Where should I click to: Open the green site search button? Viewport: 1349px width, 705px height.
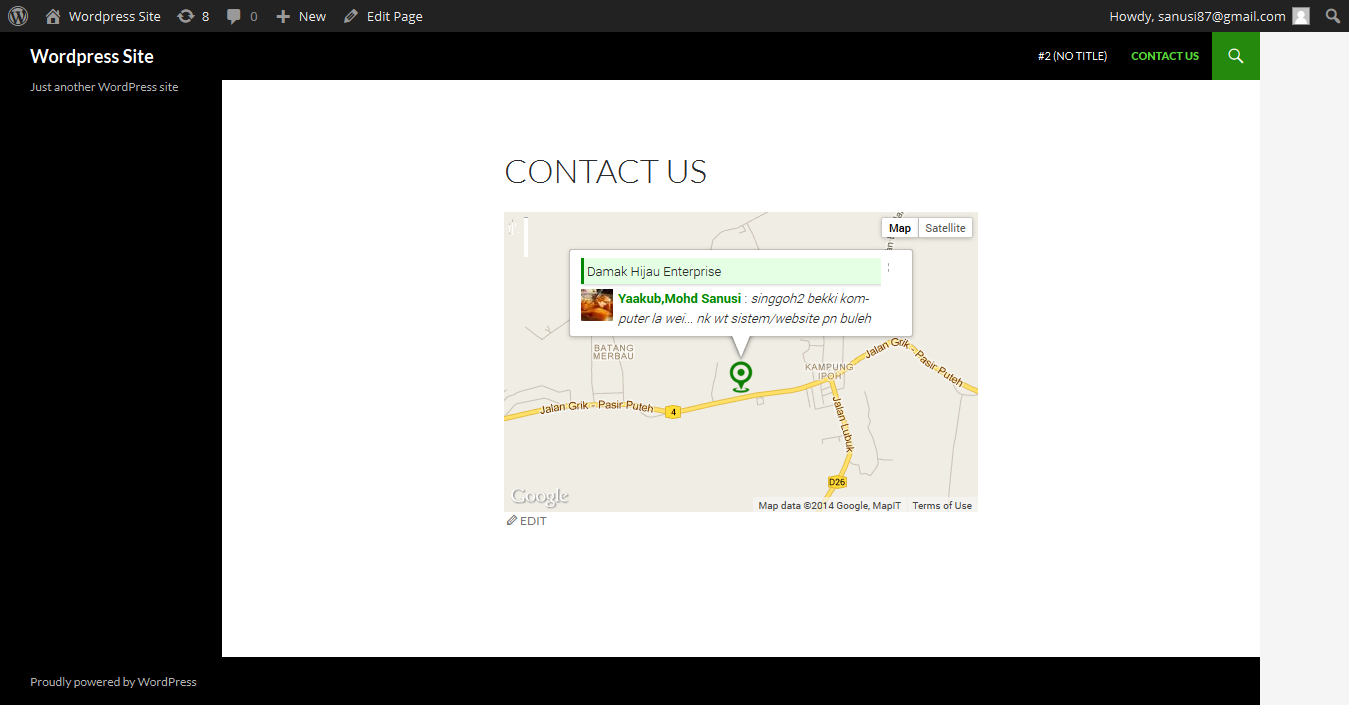(1236, 56)
